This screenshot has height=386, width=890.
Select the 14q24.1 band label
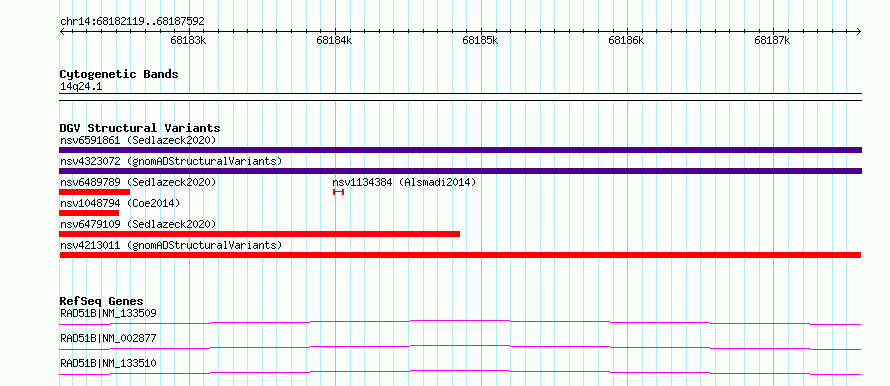pyautogui.click(x=81, y=87)
